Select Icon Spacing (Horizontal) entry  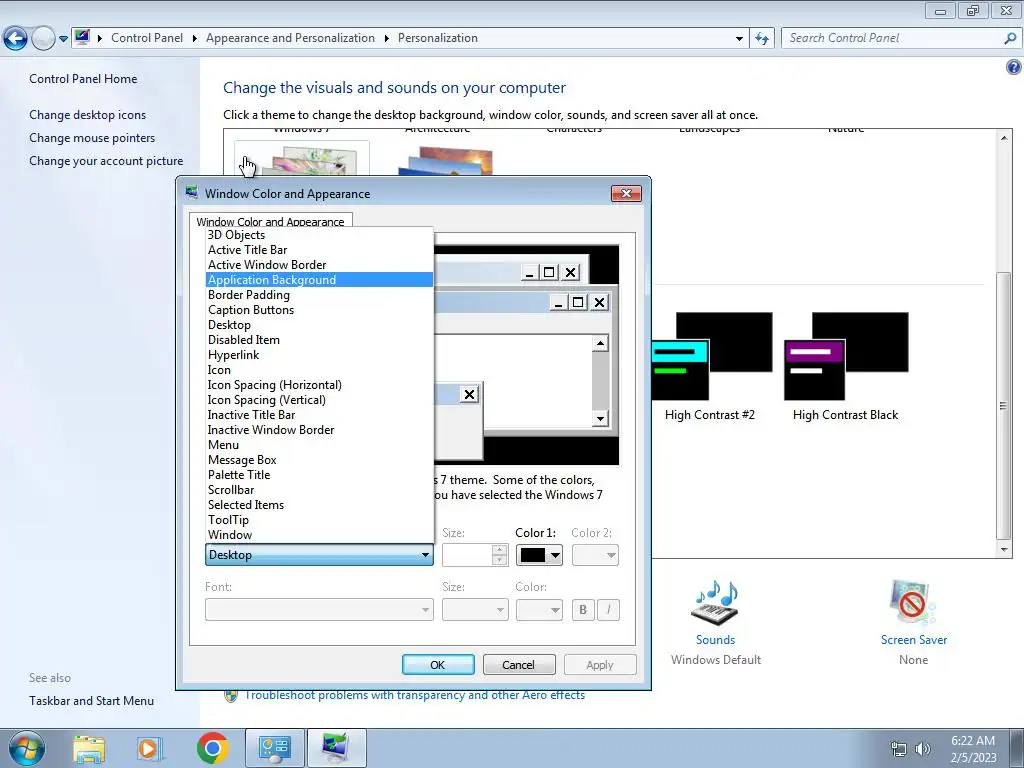pos(319,385)
